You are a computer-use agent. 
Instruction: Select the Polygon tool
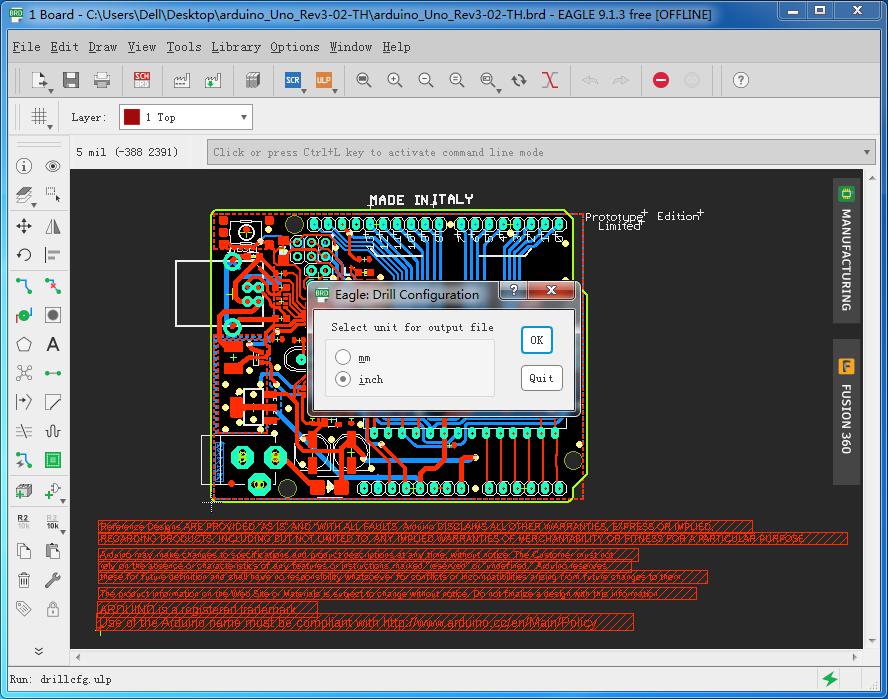tap(22, 344)
